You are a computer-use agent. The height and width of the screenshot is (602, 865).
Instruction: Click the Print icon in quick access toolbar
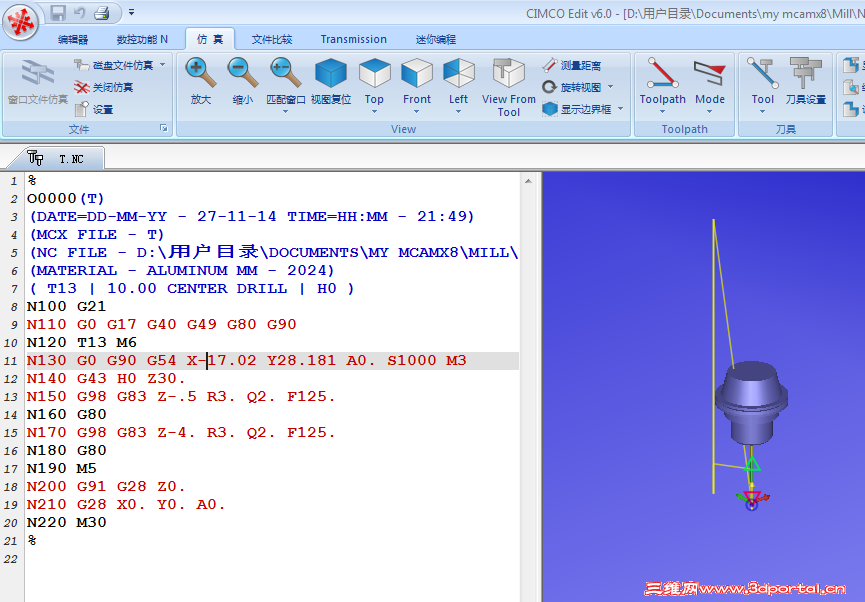[x=102, y=12]
